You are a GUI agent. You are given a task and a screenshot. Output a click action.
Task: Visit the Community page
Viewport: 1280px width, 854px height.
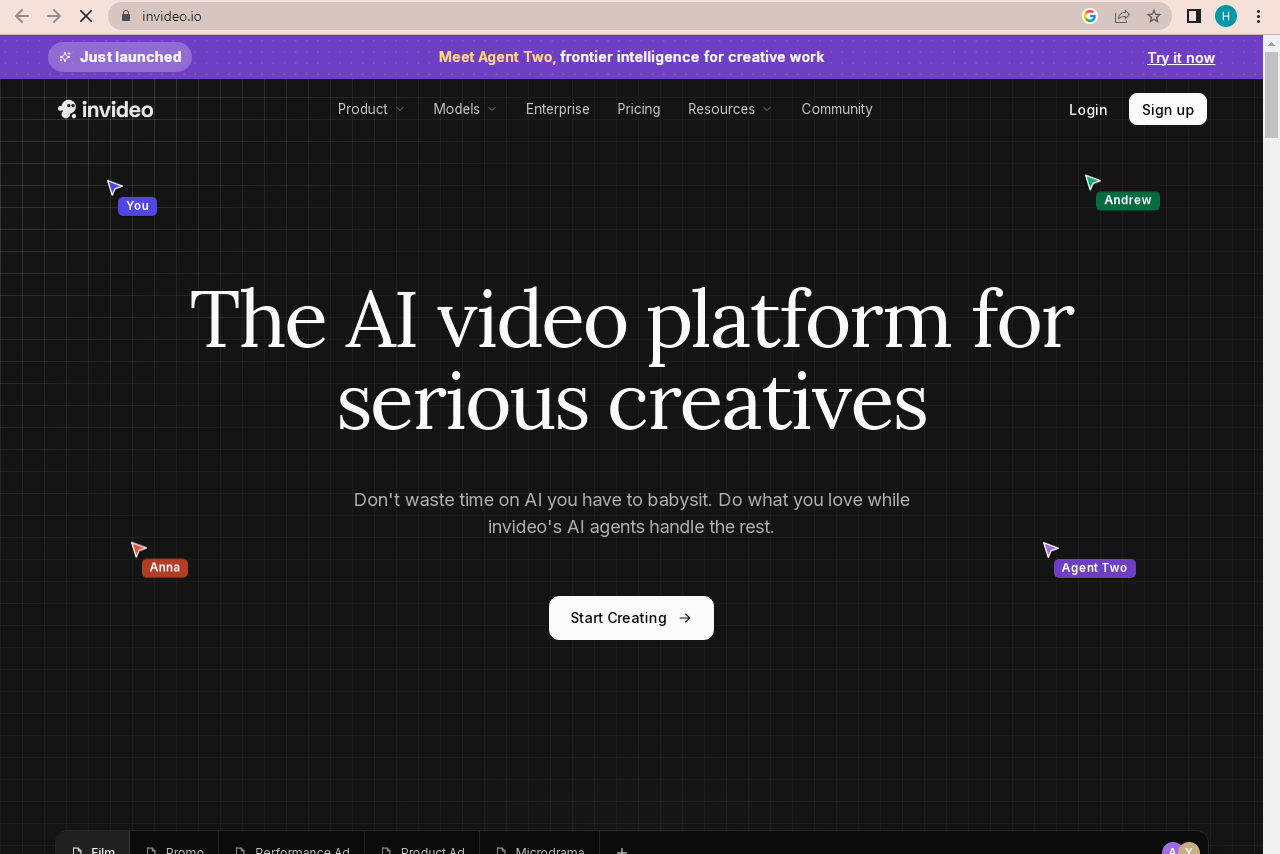[837, 109]
